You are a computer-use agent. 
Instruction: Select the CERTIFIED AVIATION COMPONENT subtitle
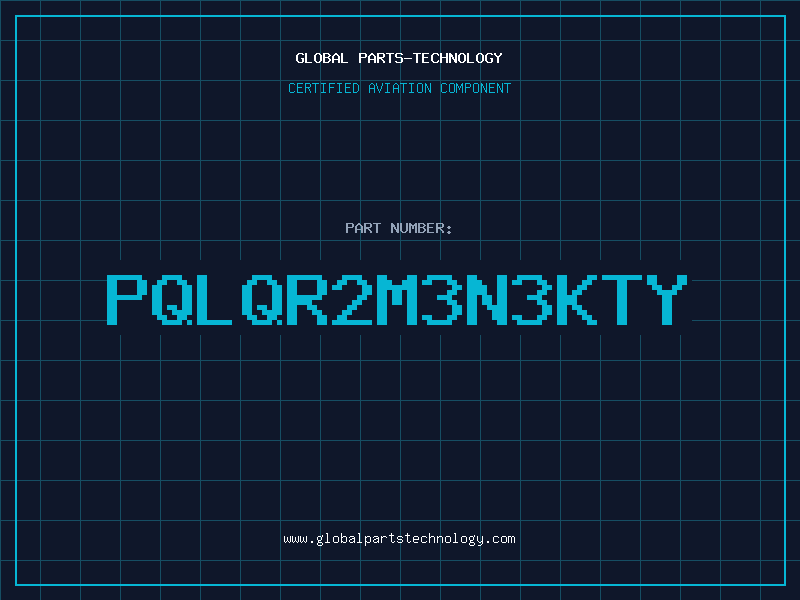tap(399, 88)
